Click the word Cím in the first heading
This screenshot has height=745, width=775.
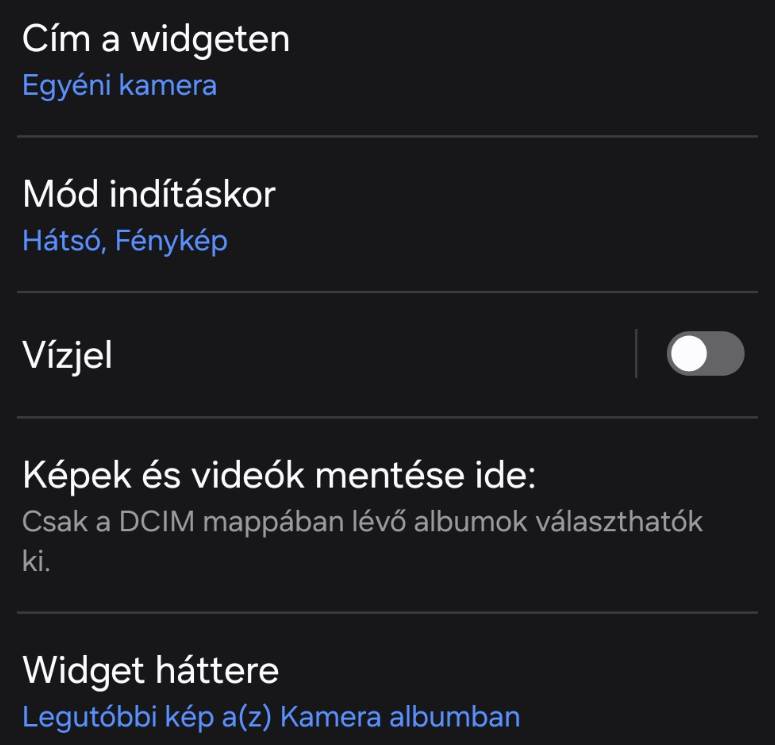(x=55, y=40)
